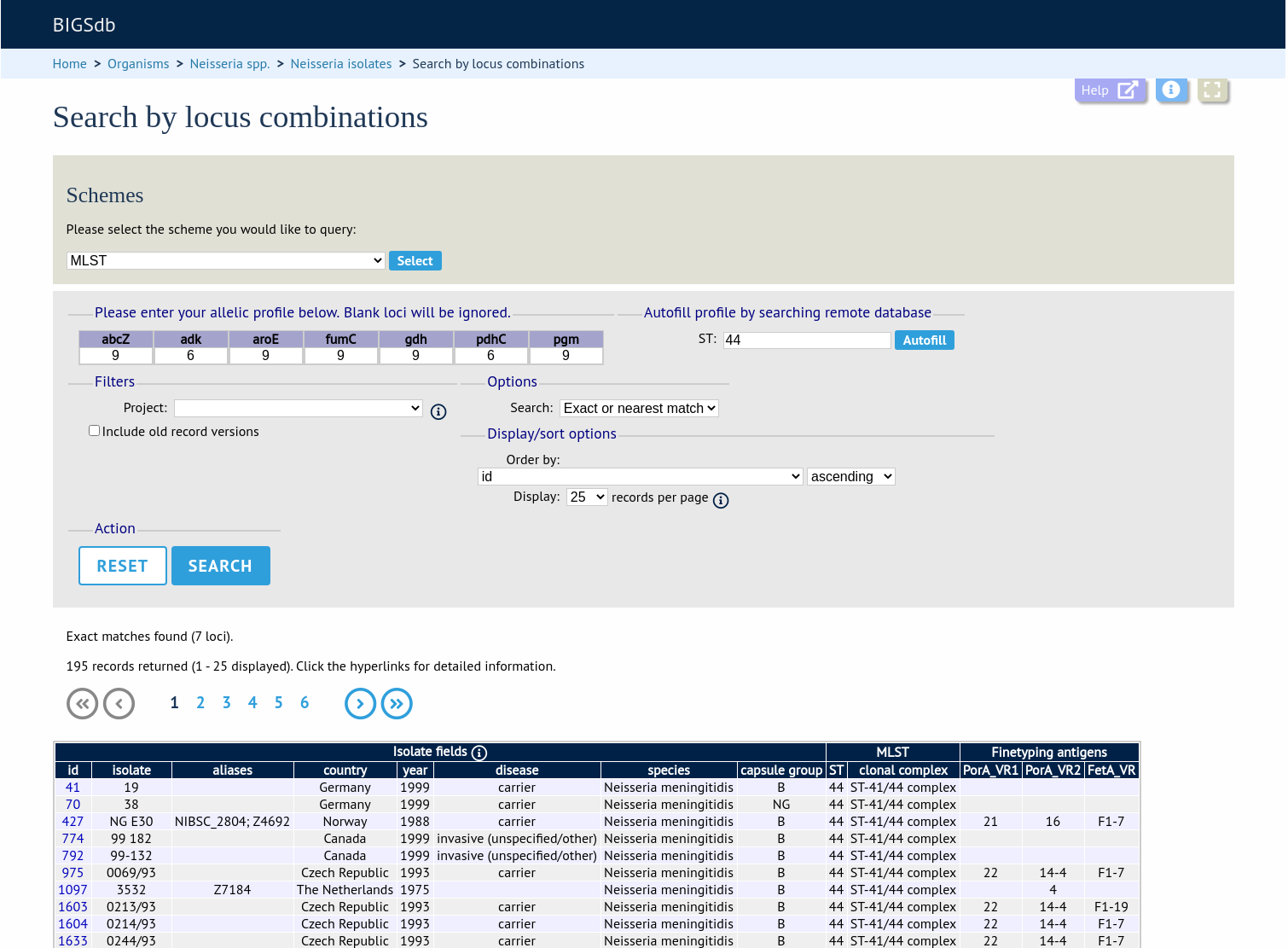Click the blue information icon near Help
The image size is (1288, 948).
tap(1171, 90)
